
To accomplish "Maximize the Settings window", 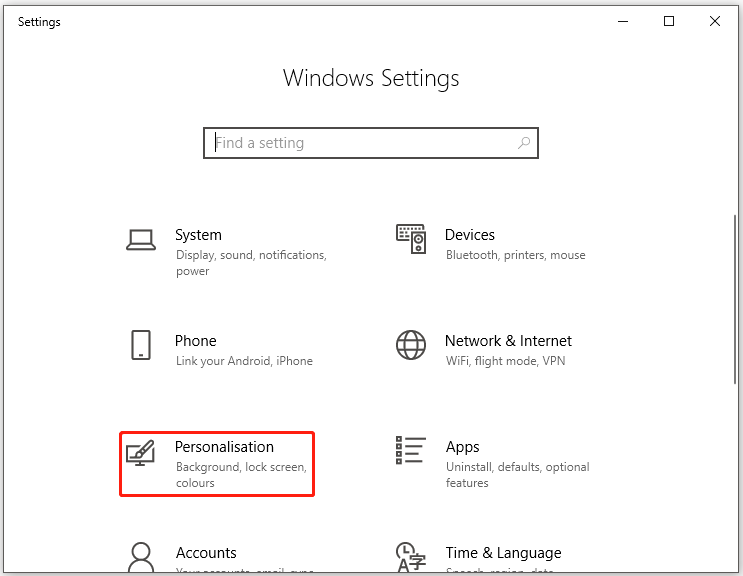I will [x=669, y=21].
